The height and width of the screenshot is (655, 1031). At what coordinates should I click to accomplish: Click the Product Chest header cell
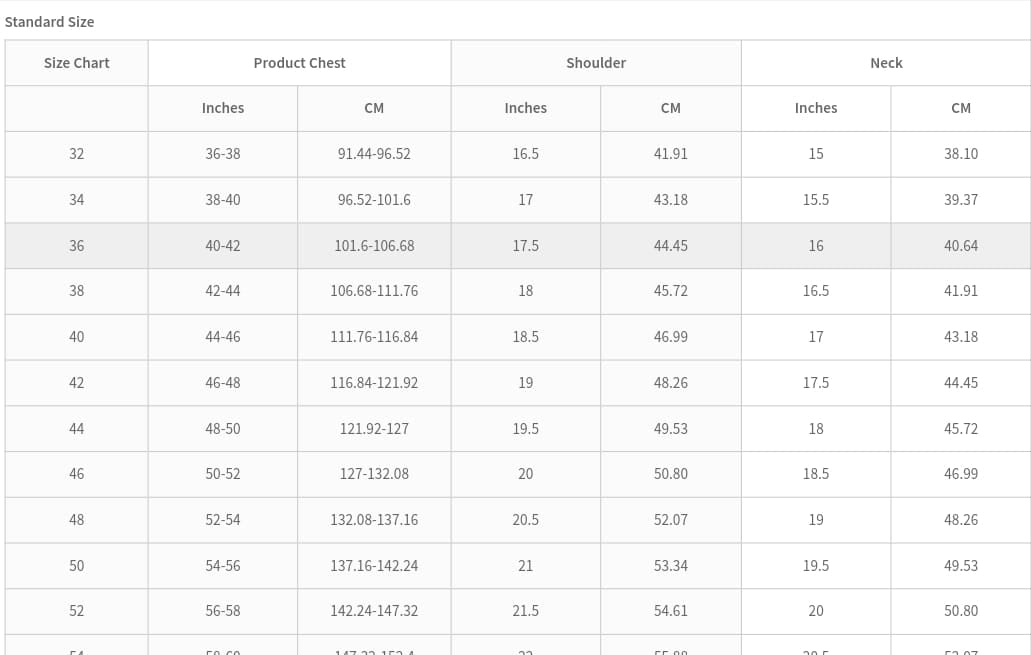tap(299, 63)
